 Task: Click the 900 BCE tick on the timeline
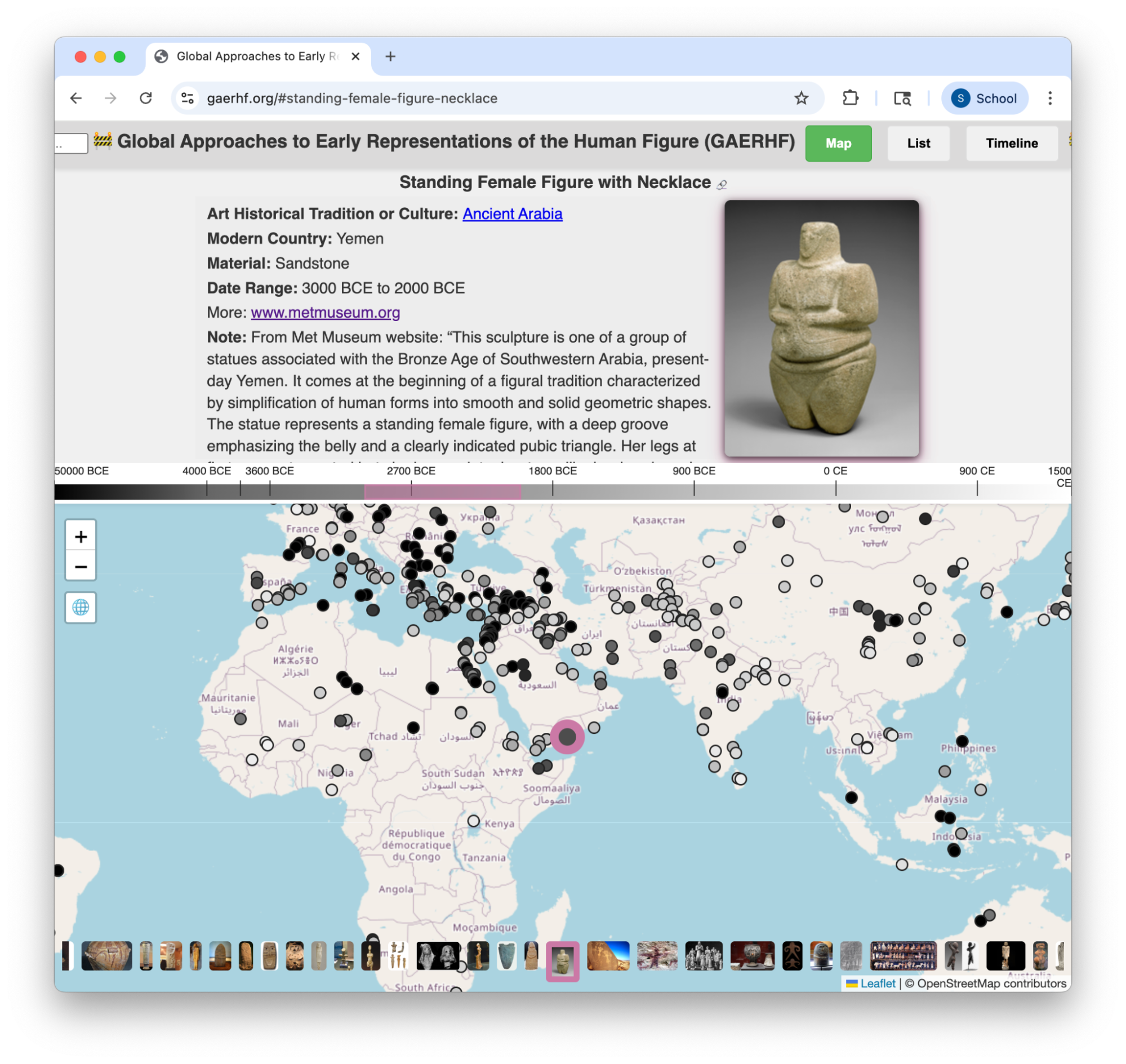click(x=693, y=488)
